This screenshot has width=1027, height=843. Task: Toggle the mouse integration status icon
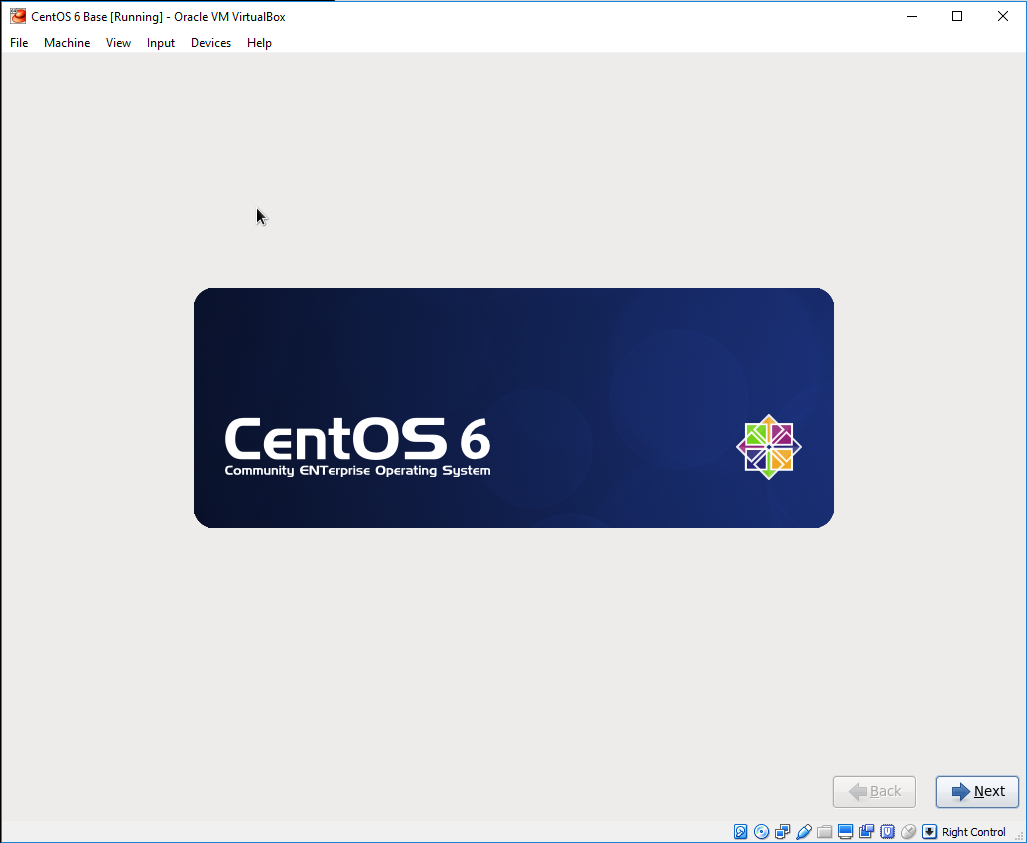909,832
